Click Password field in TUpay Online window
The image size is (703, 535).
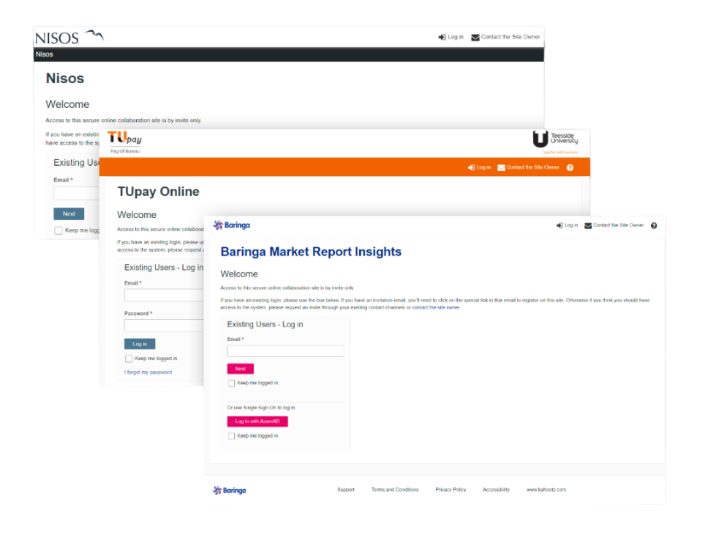(164, 325)
